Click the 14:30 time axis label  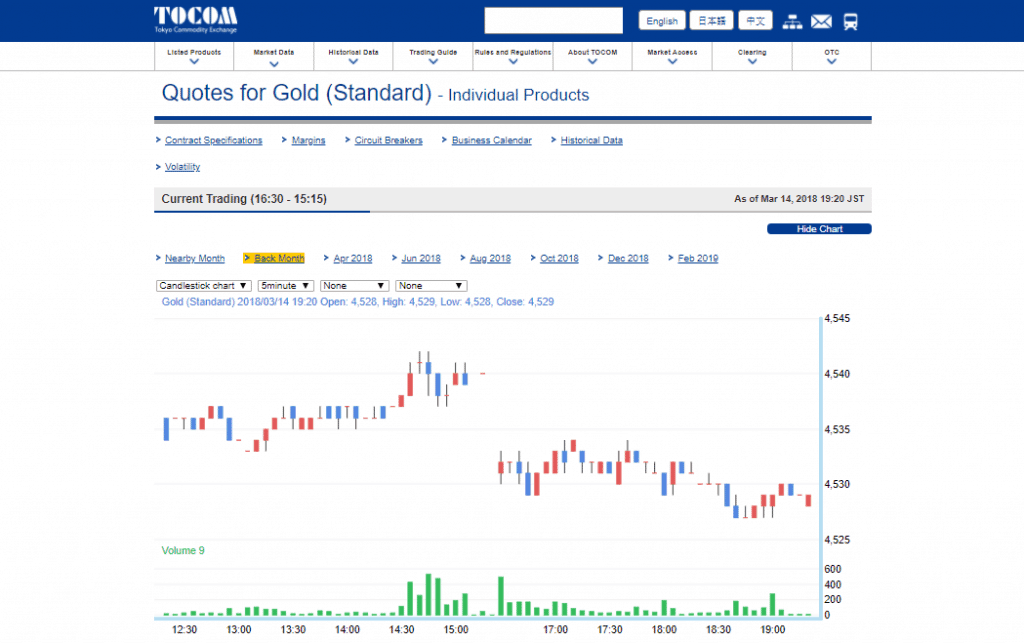click(402, 630)
